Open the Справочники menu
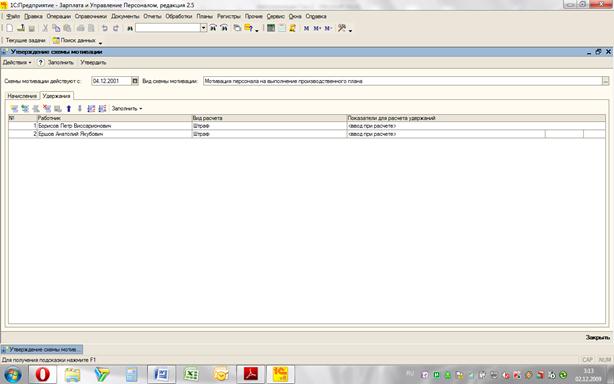This screenshot has width=614, height=384. click(90, 16)
